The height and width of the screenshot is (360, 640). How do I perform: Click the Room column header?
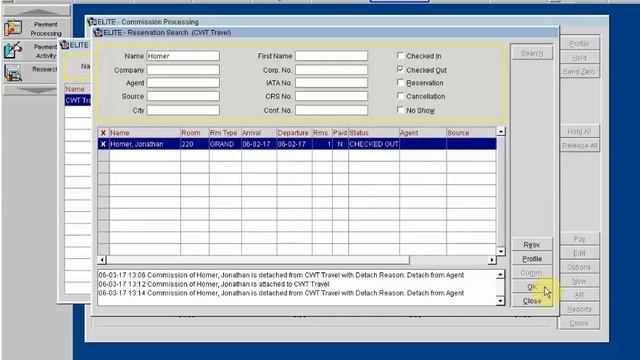click(195, 133)
